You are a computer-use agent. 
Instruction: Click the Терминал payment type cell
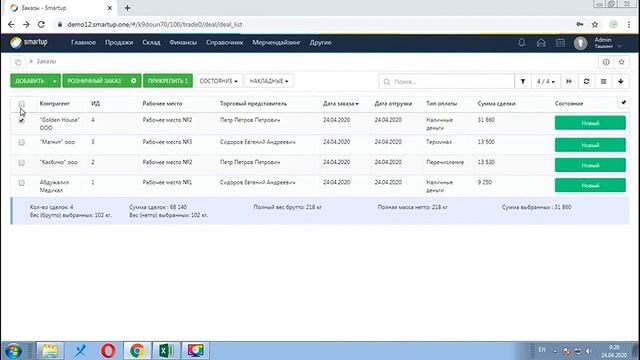[x=439, y=142]
